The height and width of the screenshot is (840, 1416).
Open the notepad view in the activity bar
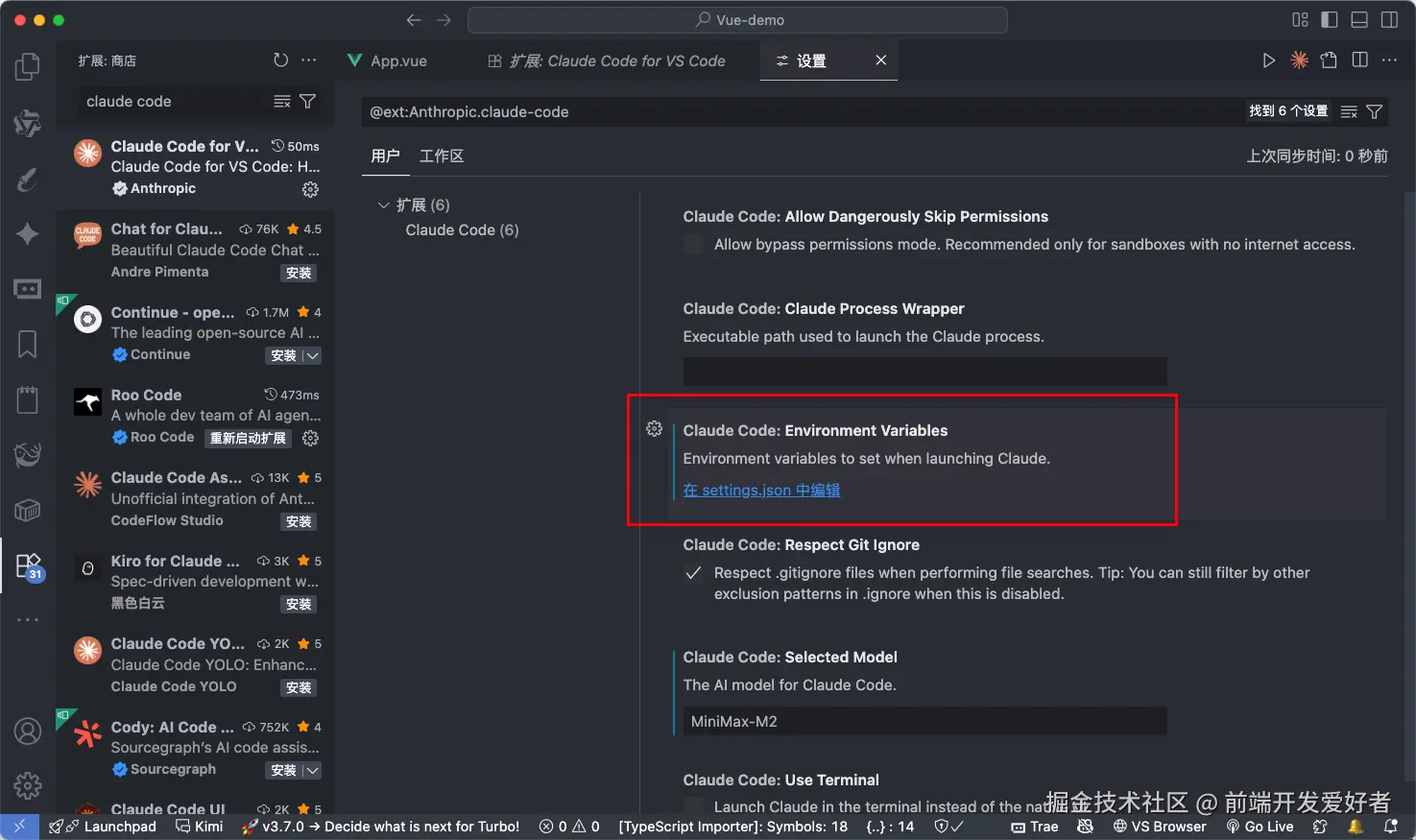tap(28, 399)
